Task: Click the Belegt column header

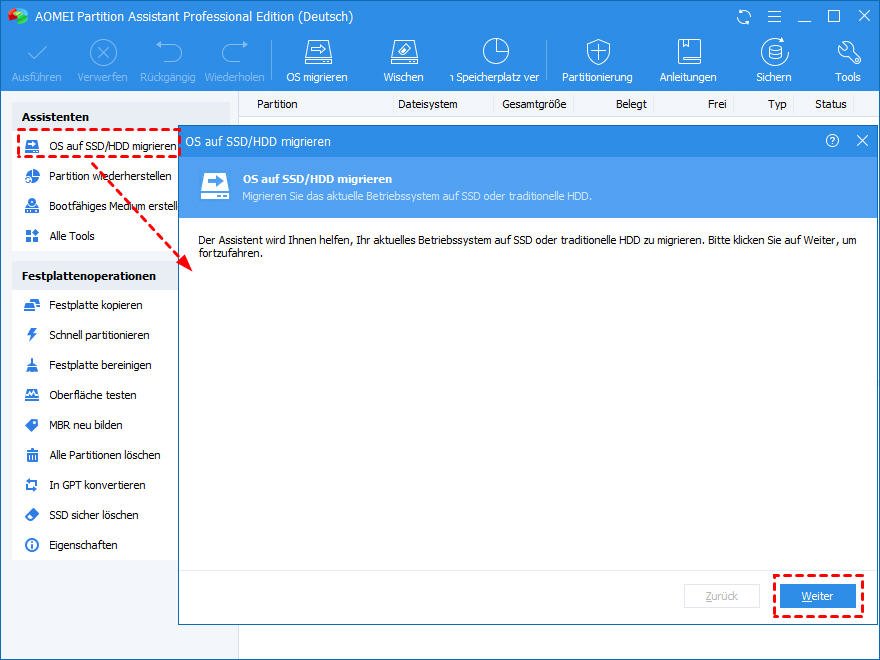Action: pyautogui.click(x=631, y=104)
